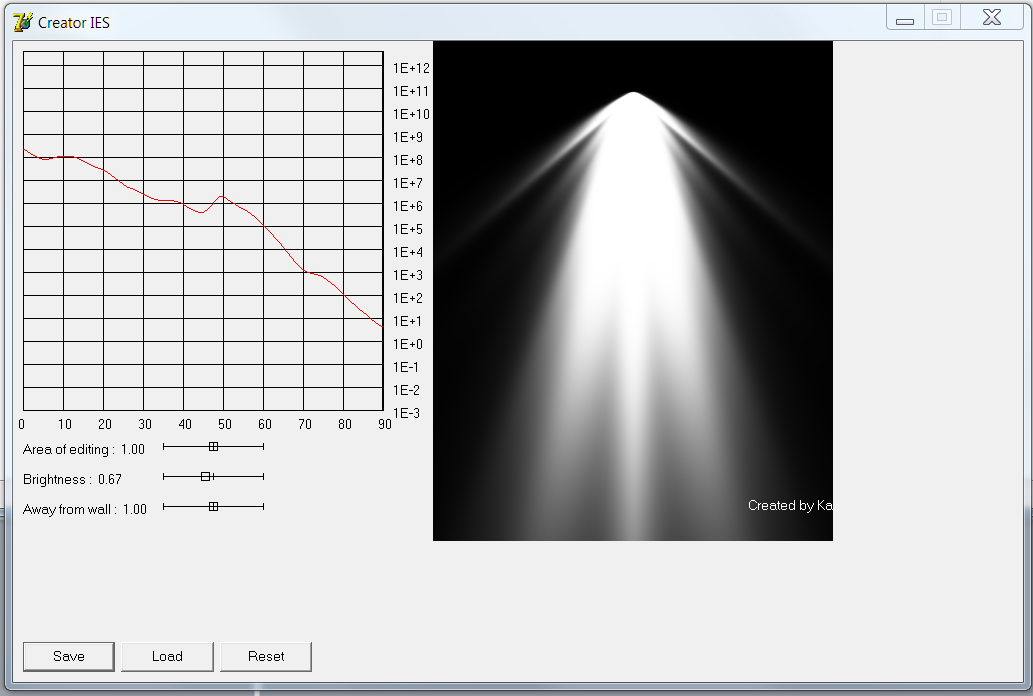Click the '50' angle axis label
1033x696 pixels.
tap(225, 424)
